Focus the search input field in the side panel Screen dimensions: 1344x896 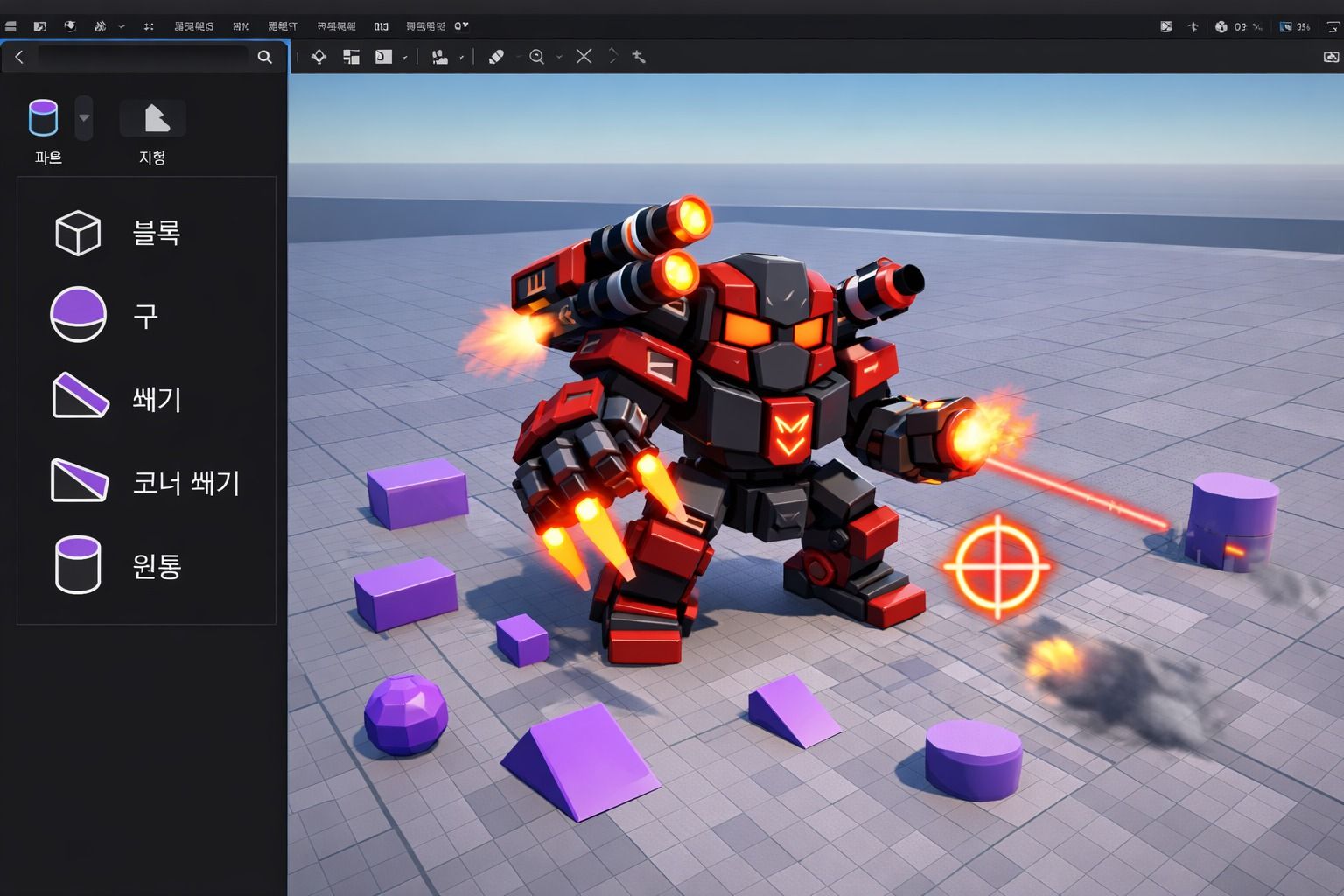click(143, 57)
